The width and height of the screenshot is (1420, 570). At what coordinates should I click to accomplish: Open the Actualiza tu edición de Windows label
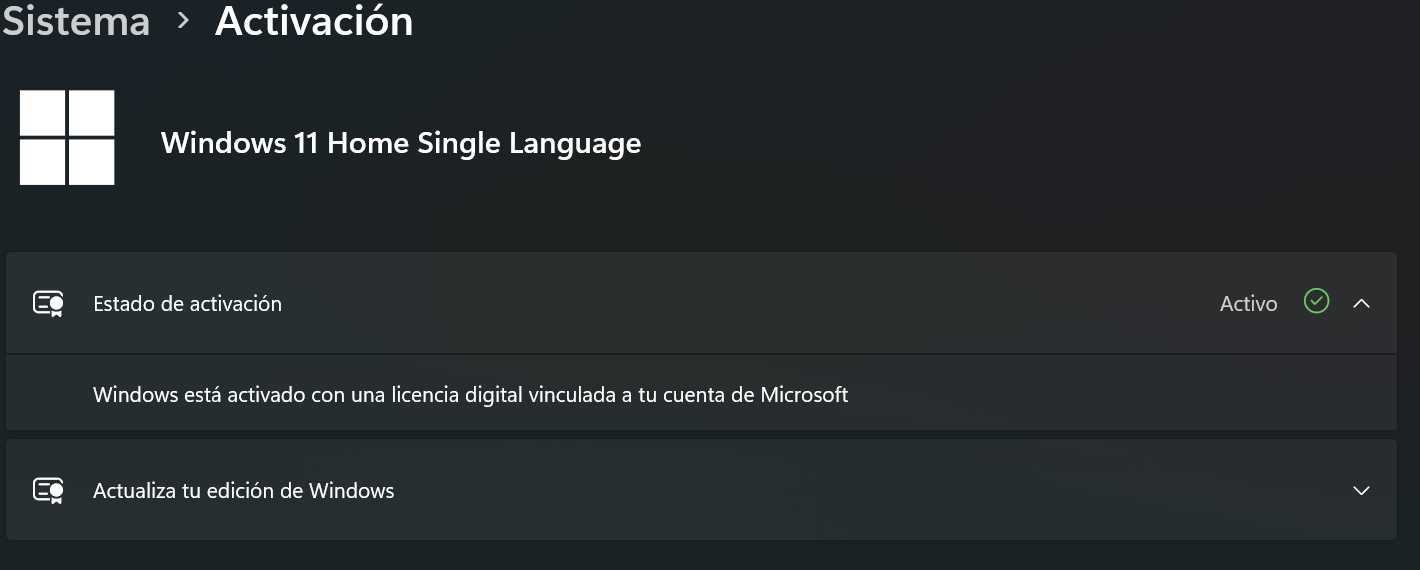[243, 491]
